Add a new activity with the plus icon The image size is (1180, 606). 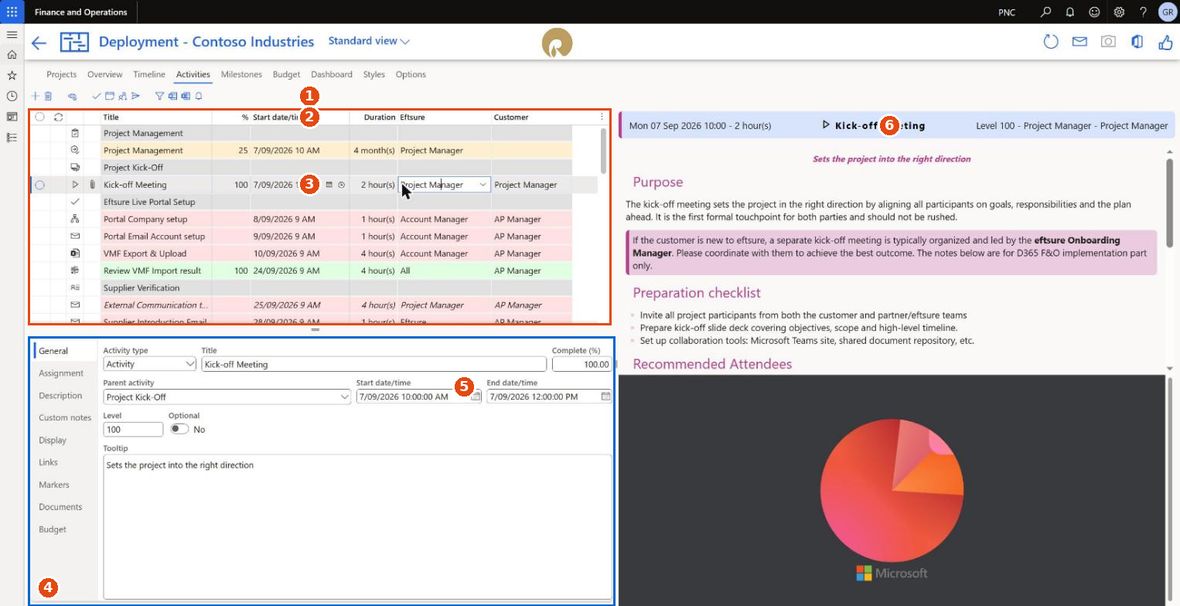[x=35, y=96]
